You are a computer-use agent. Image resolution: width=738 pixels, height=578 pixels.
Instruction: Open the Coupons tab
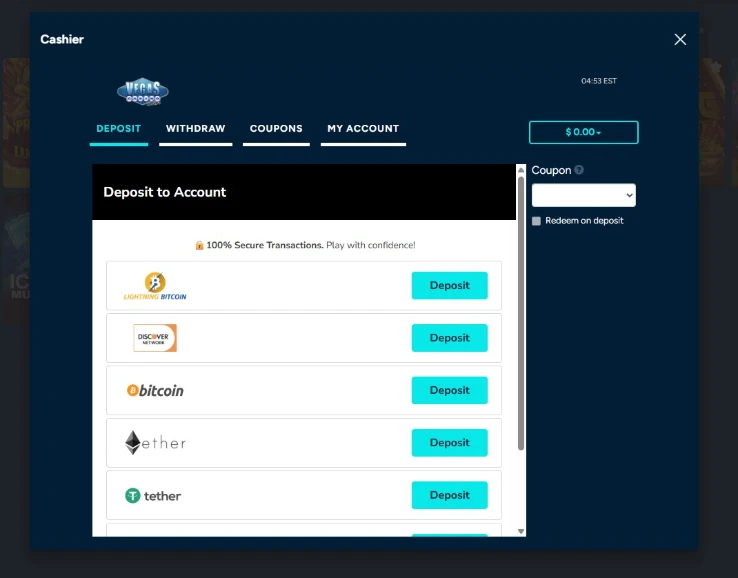[276, 128]
